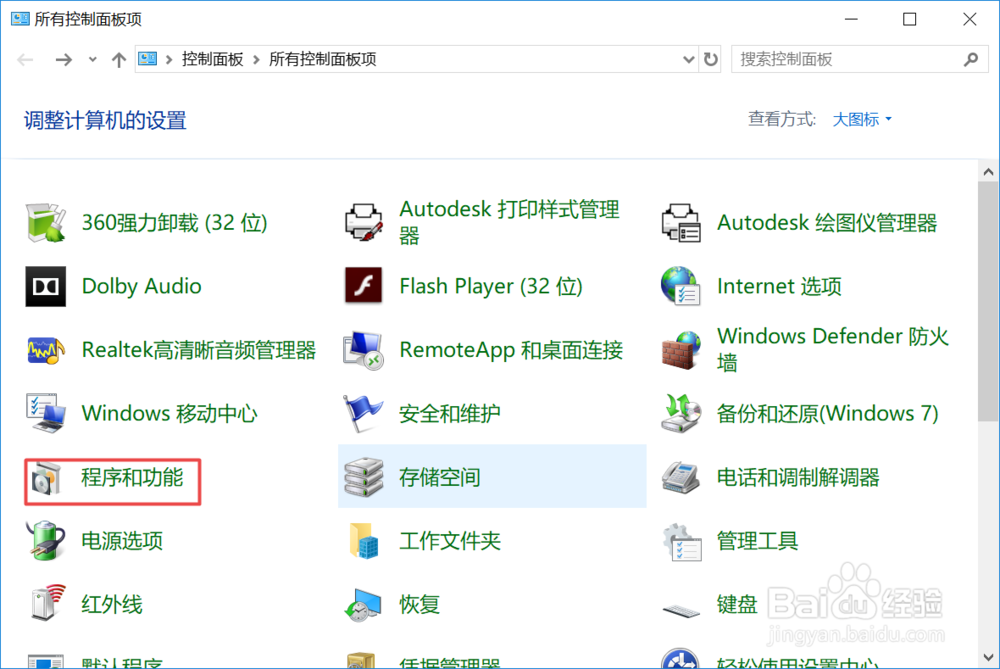Open the 红外线 icon
The image size is (1000, 669).
point(47,602)
